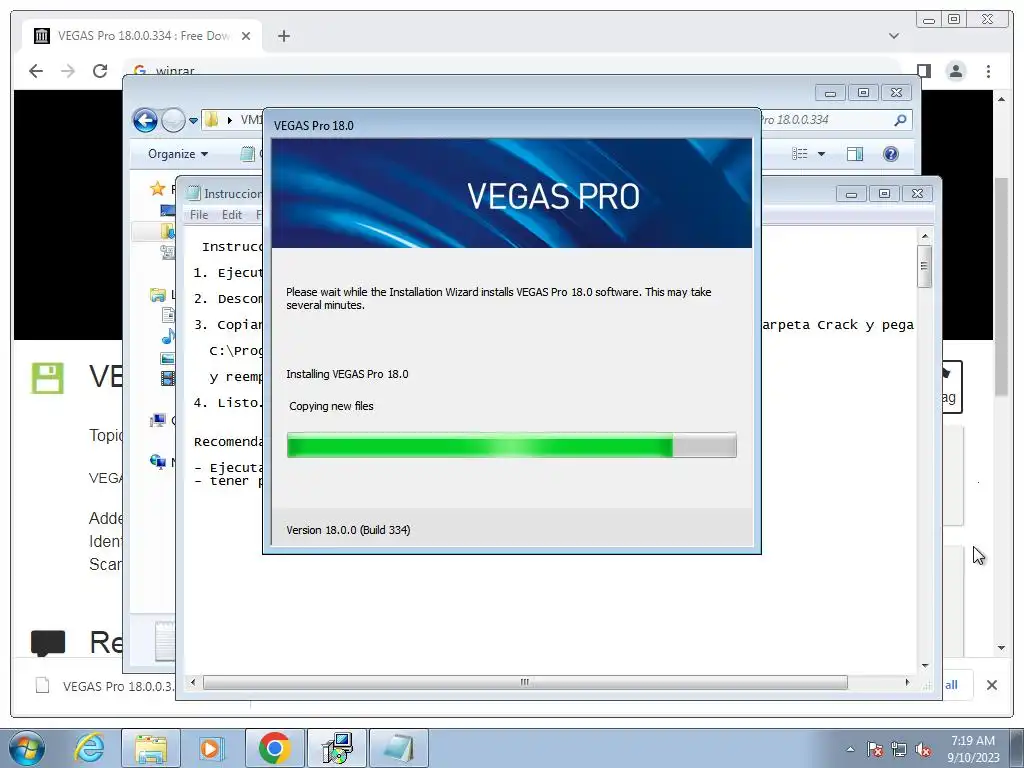
Task: Switch to the installer taskbar icon
Action: pyautogui.click(x=338, y=748)
